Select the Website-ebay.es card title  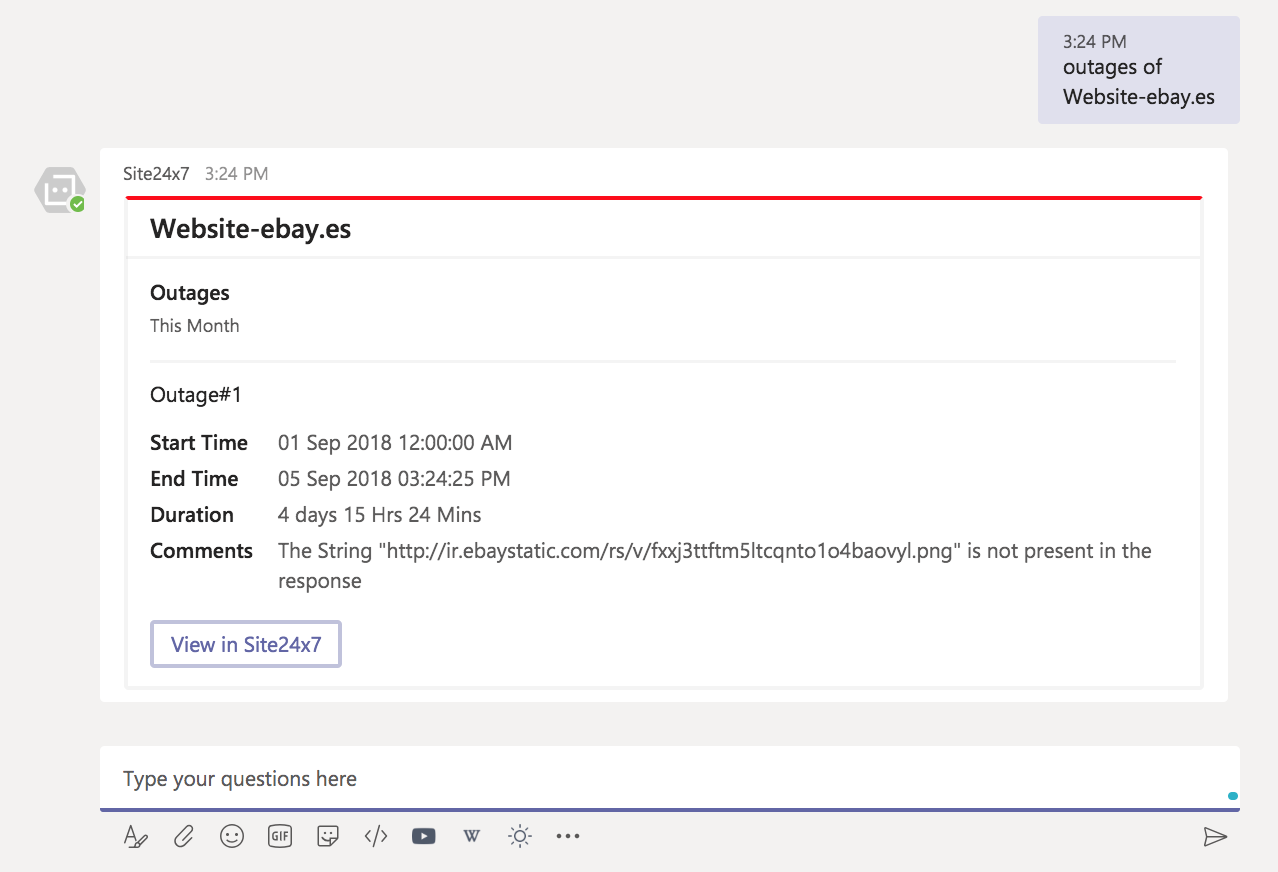pyautogui.click(x=250, y=229)
